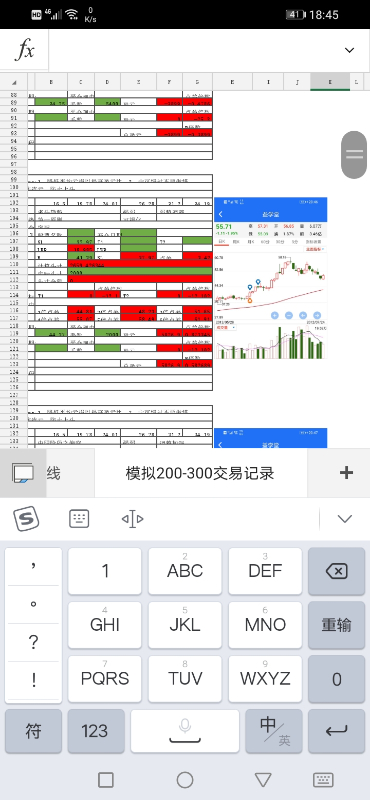
Task: Open recent apps square button
Action: pyautogui.click(x=106, y=780)
